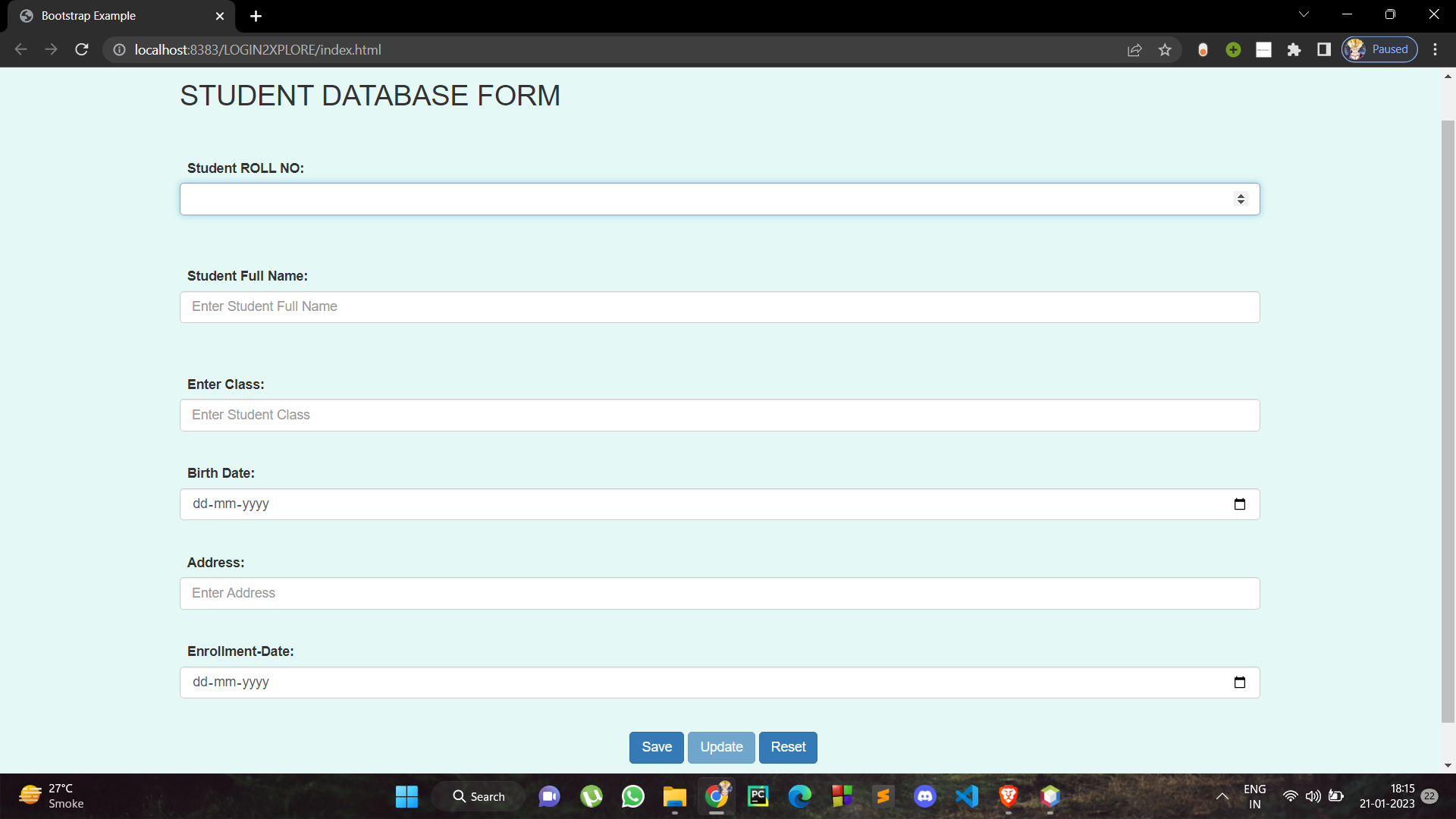Viewport: 1456px width, 819px height.
Task: Open the Enrollment-Date calendar picker icon
Action: (x=1240, y=682)
